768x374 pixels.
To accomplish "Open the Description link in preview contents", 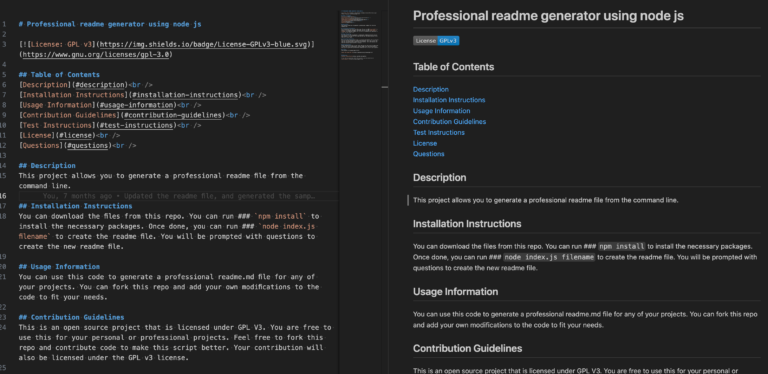I will [431, 89].
